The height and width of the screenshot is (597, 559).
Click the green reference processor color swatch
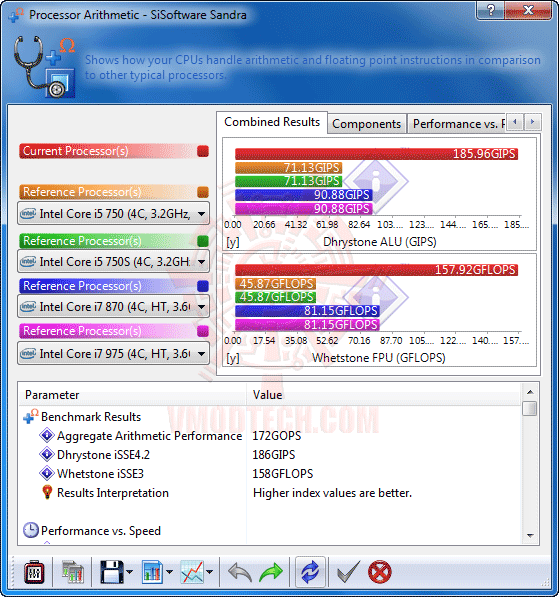pyautogui.click(x=203, y=241)
